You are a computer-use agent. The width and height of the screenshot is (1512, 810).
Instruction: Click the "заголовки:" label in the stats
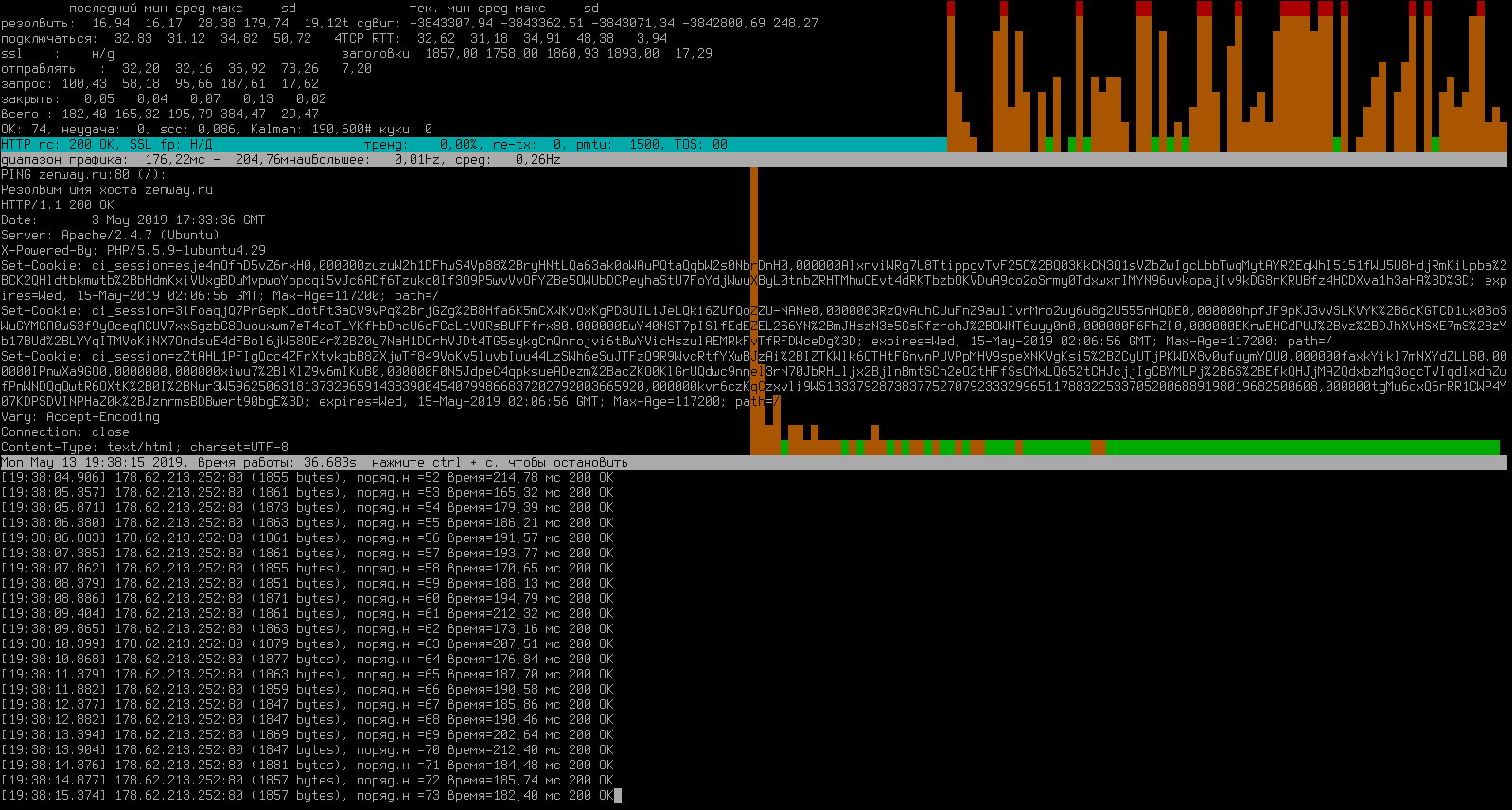point(379,53)
